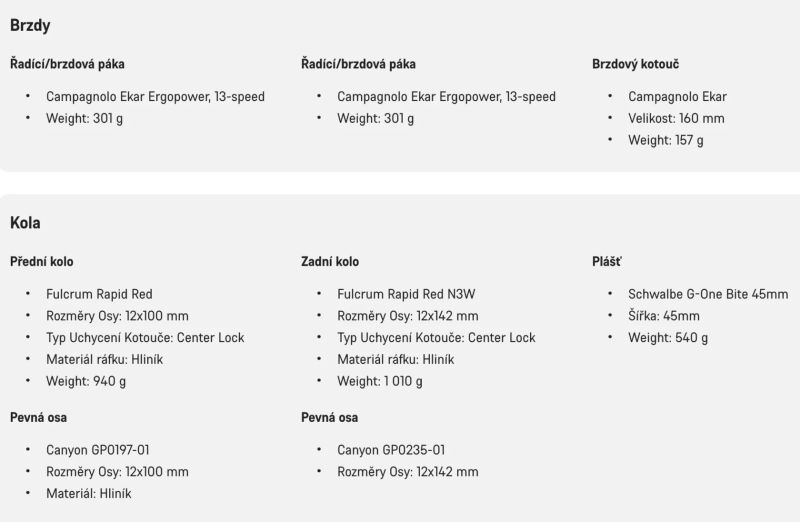Click the Kola section heading
The width and height of the screenshot is (800, 522).
coord(25,223)
